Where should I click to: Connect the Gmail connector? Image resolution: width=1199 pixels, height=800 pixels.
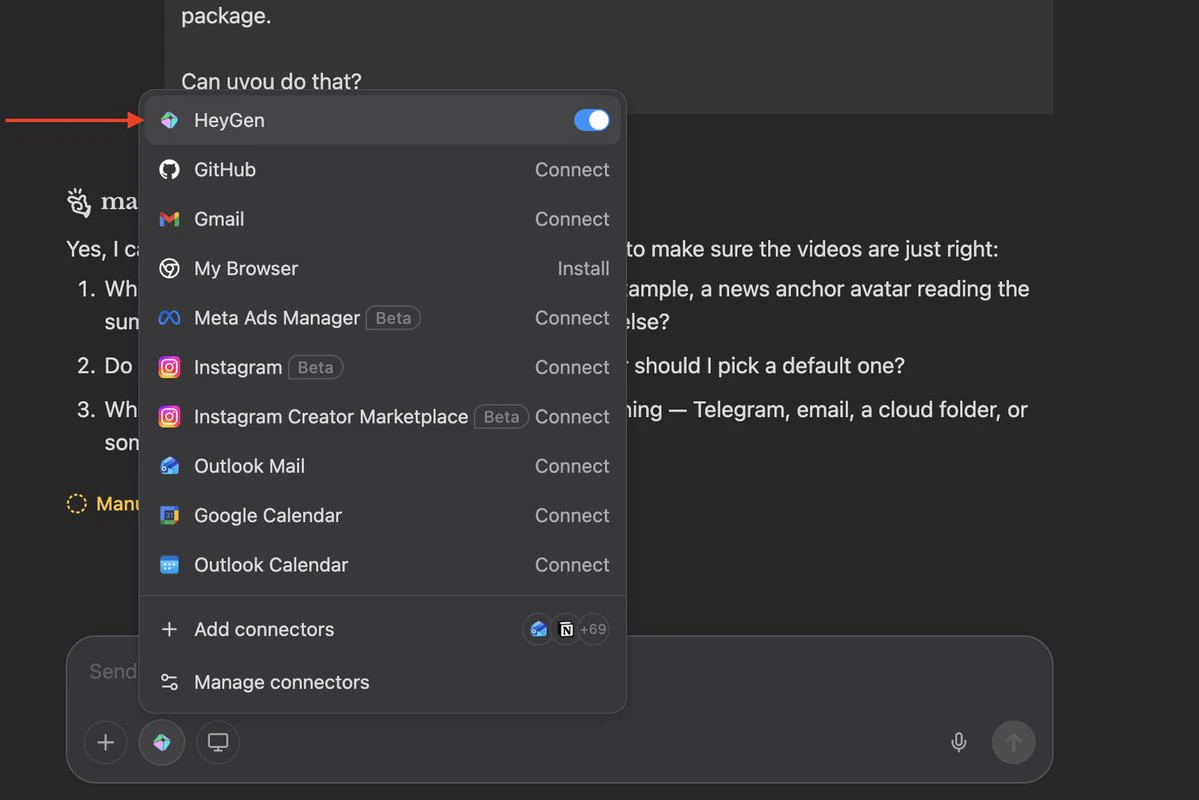click(572, 220)
